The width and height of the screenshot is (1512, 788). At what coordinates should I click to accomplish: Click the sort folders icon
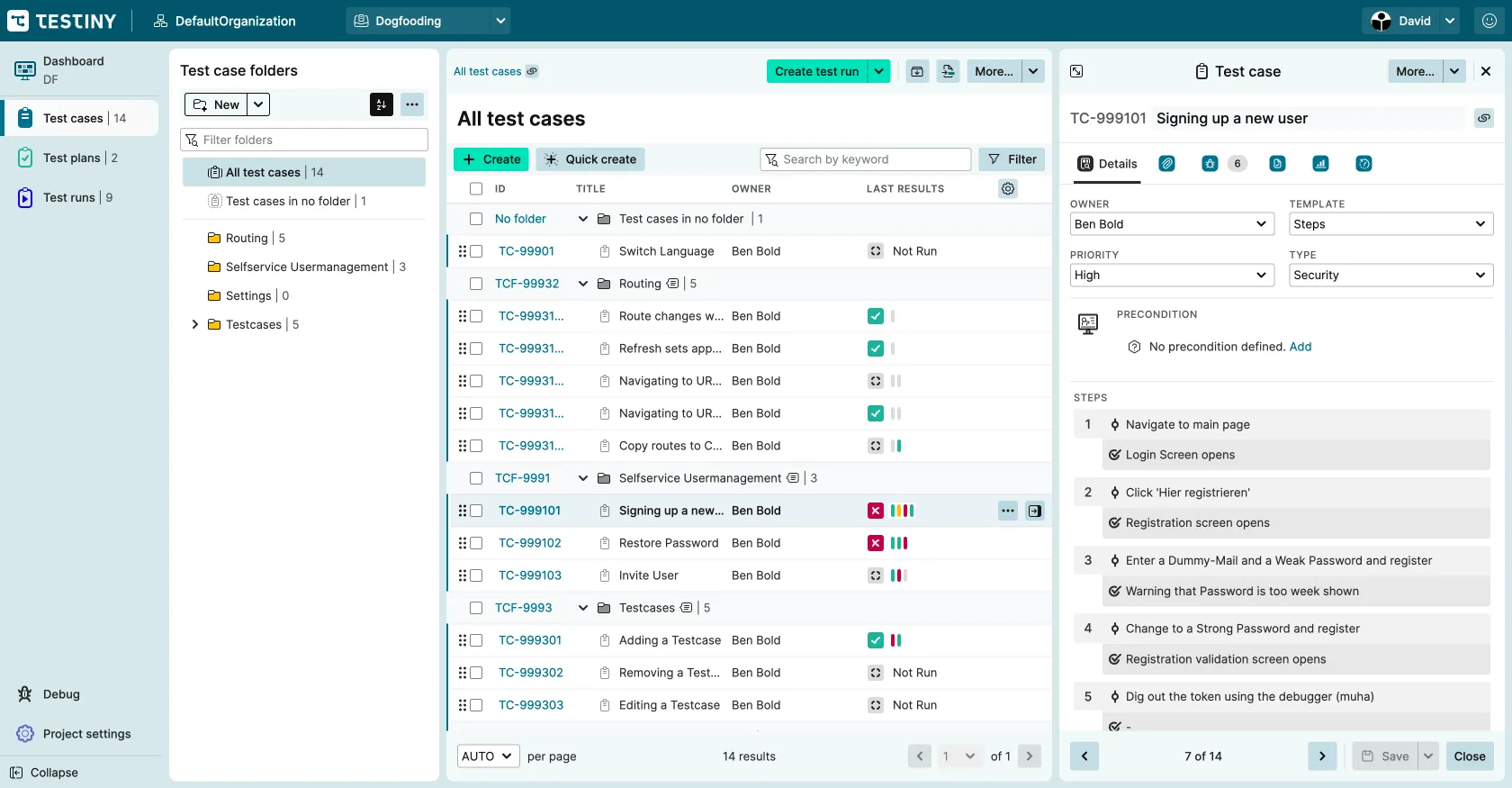(382, 104)
